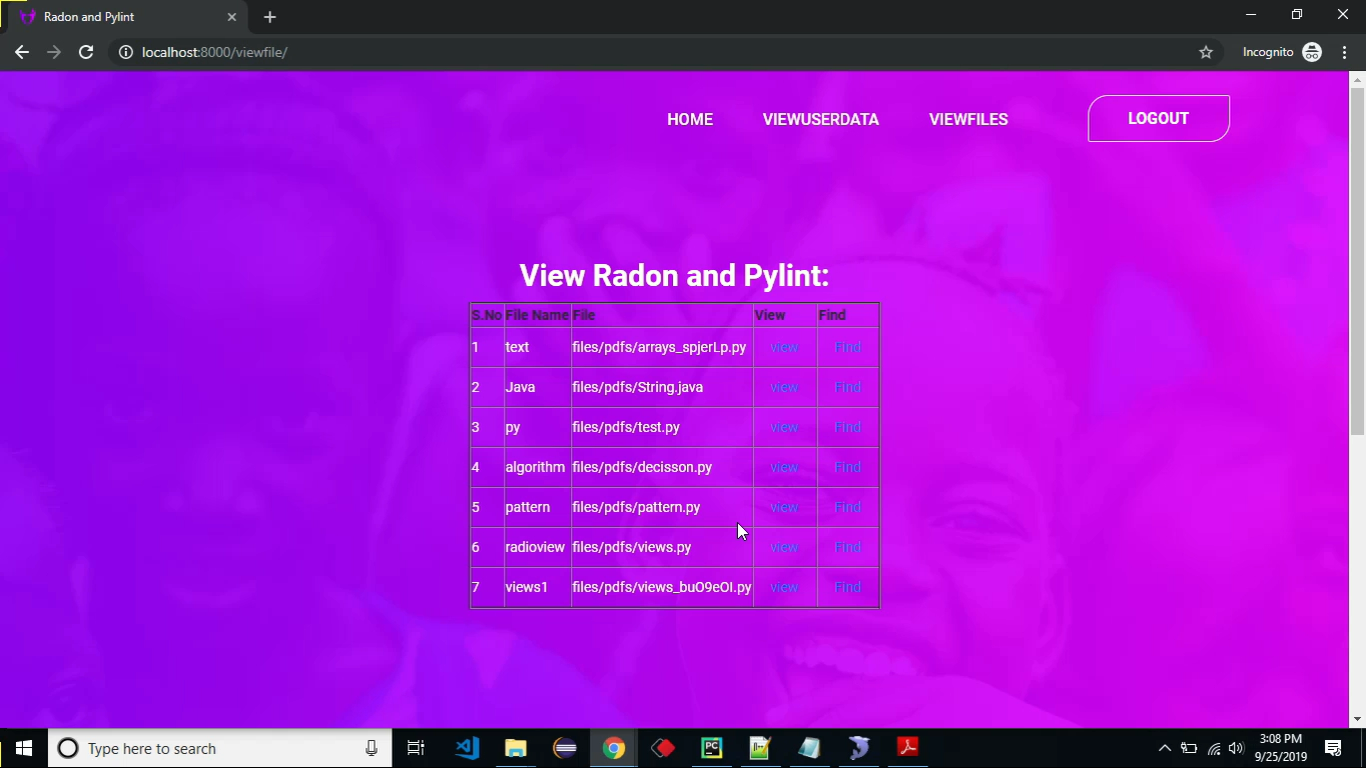The width and height of the screenshot is (1366, 768).
Task: Click the scrollbar down arrow
Action: pyautogui.click(x=1357, y=719)
